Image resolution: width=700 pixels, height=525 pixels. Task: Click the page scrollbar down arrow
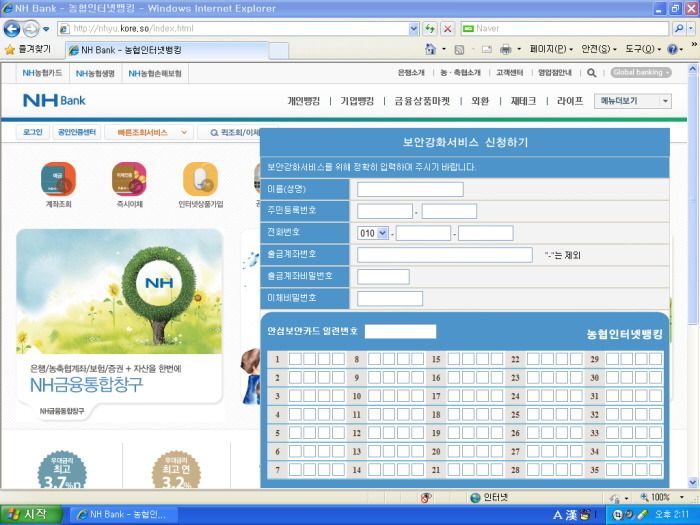point(692,483)
